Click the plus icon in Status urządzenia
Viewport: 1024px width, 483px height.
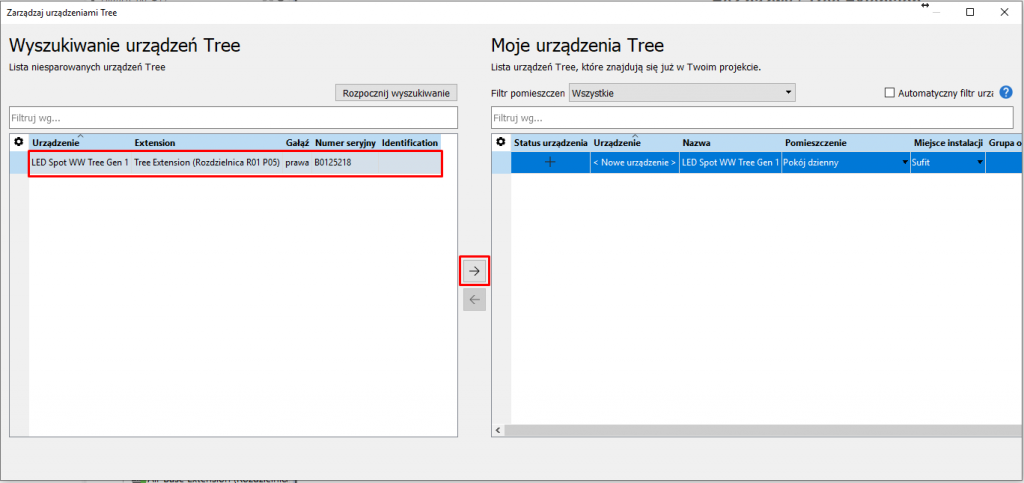click(x=550, y=162)
